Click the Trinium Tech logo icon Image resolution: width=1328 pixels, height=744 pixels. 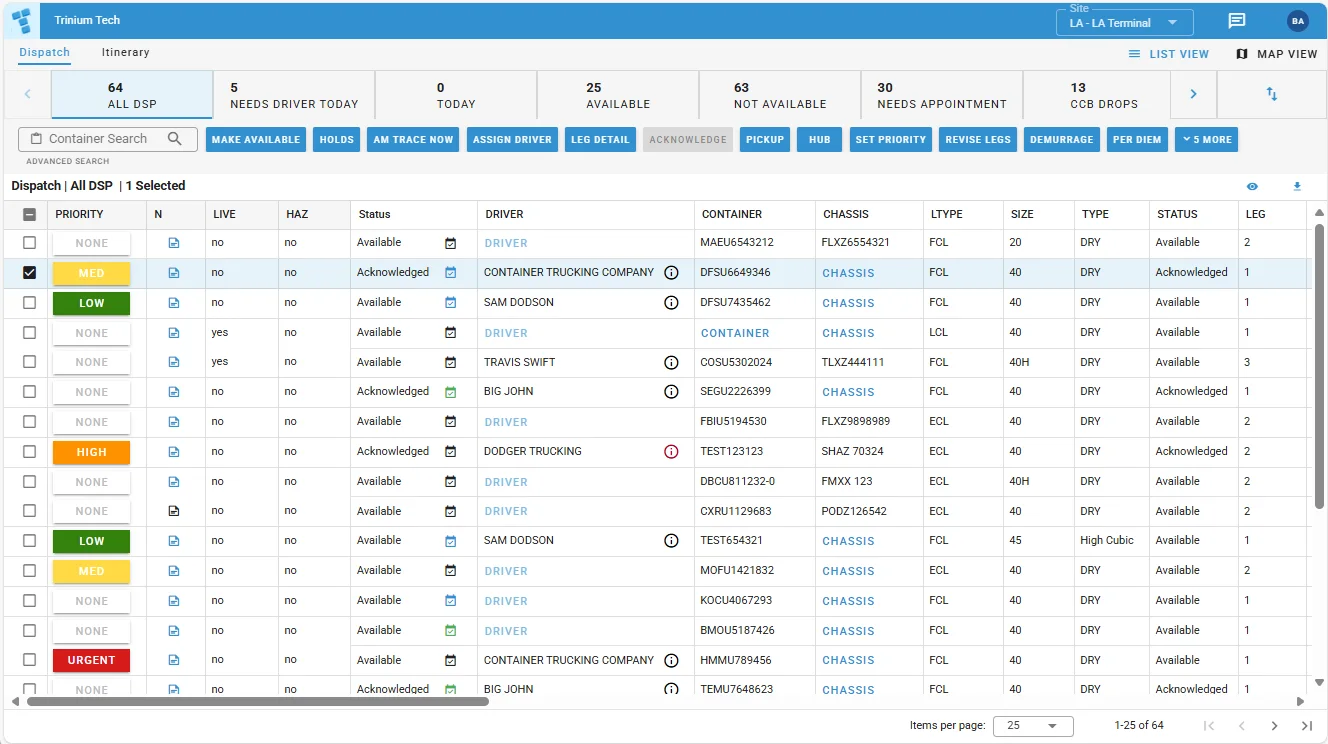click(21, 20)
